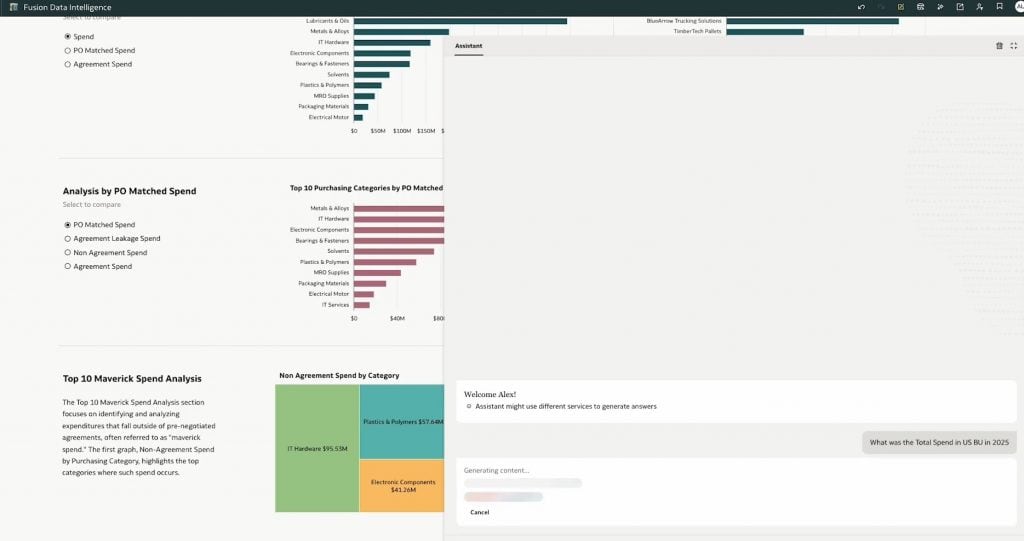Select the Spend radio button
1024x541 pixels.
pyautogui.click(x=67, y=37)
